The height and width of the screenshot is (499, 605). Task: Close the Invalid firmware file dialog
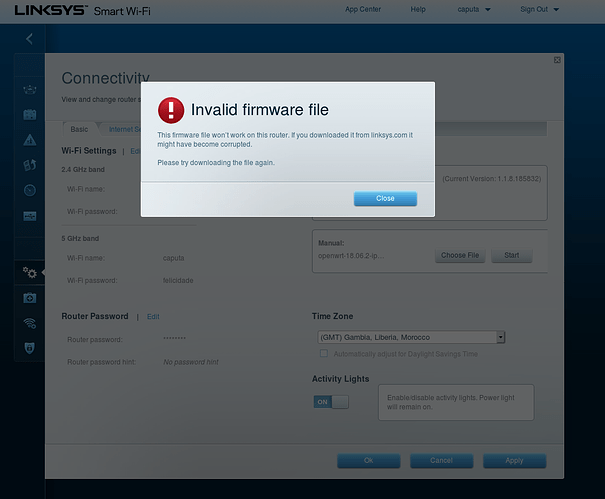point(385,198)
